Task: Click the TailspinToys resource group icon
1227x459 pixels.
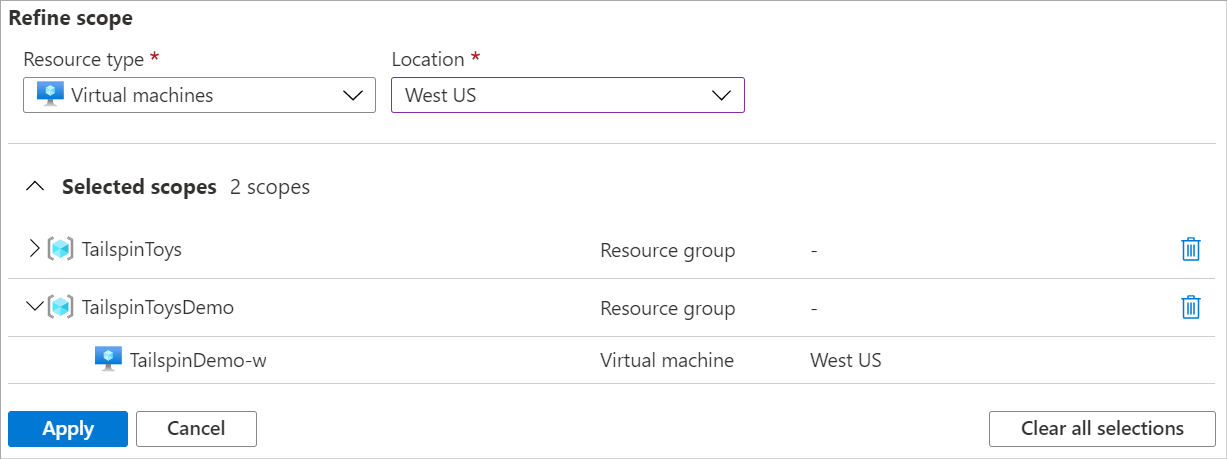Action: coord(61,250)
